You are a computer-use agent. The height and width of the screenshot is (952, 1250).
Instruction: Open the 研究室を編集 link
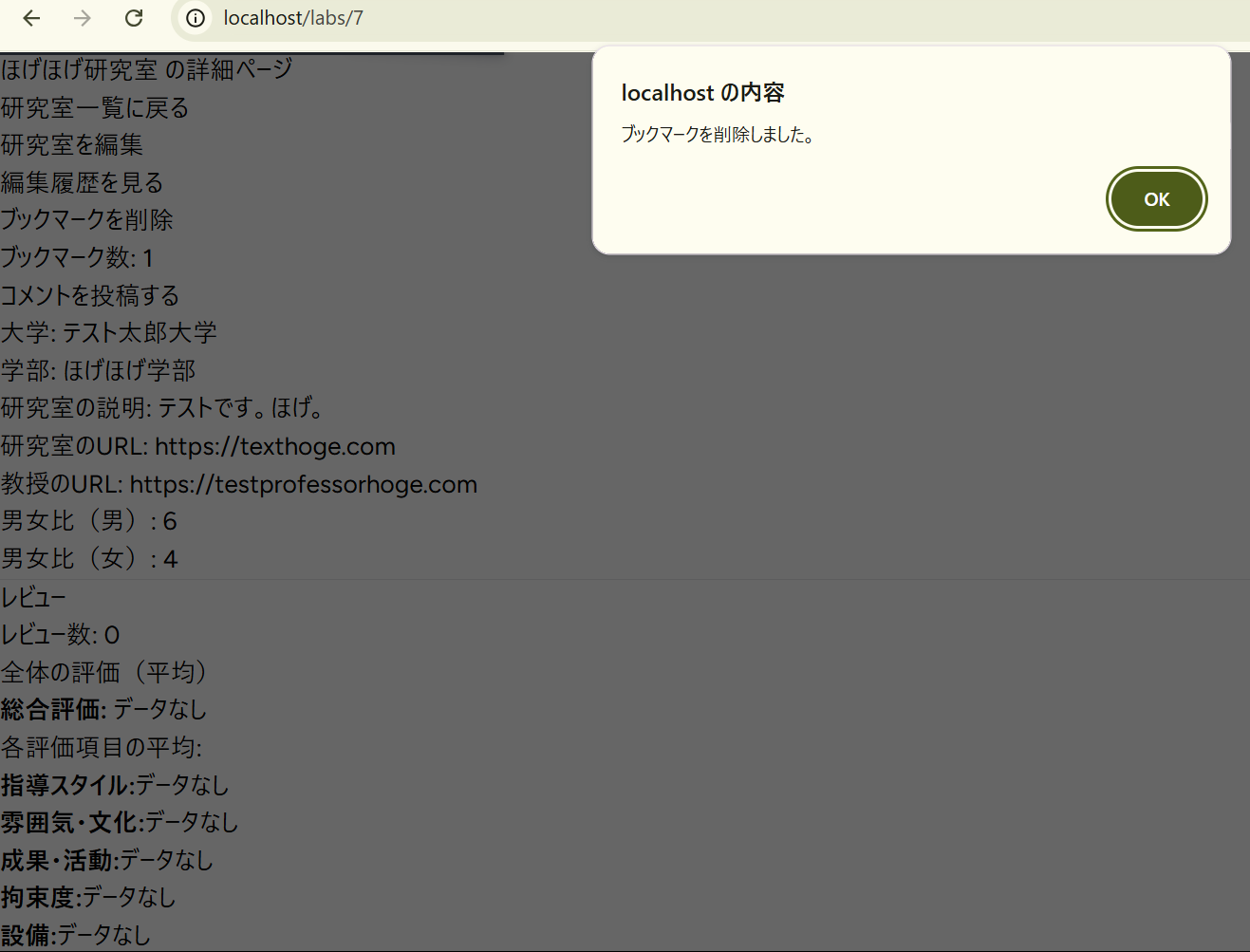[x=72, y=145]
